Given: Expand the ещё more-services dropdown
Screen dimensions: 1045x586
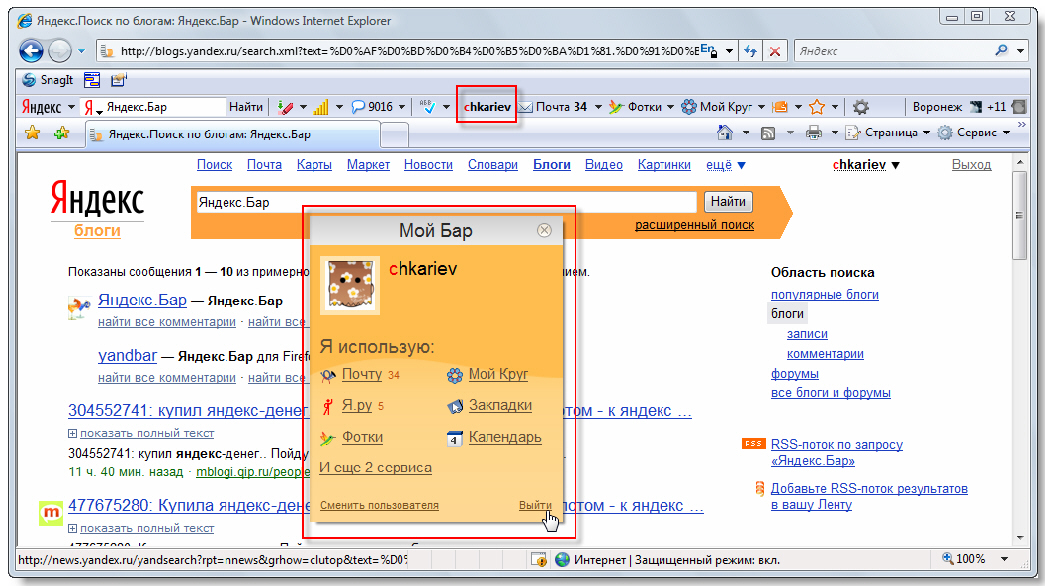Looking at the screenshot, I should pos(725,165).
